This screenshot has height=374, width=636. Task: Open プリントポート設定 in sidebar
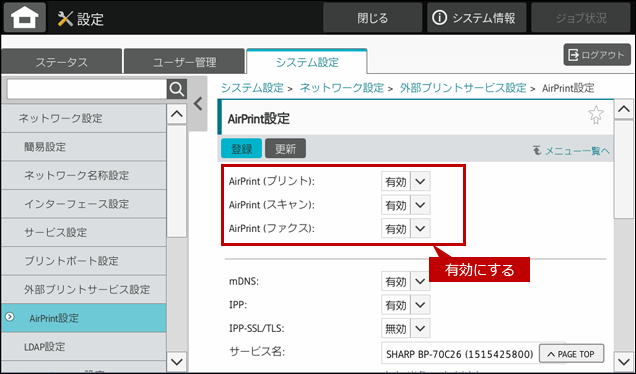84,261
